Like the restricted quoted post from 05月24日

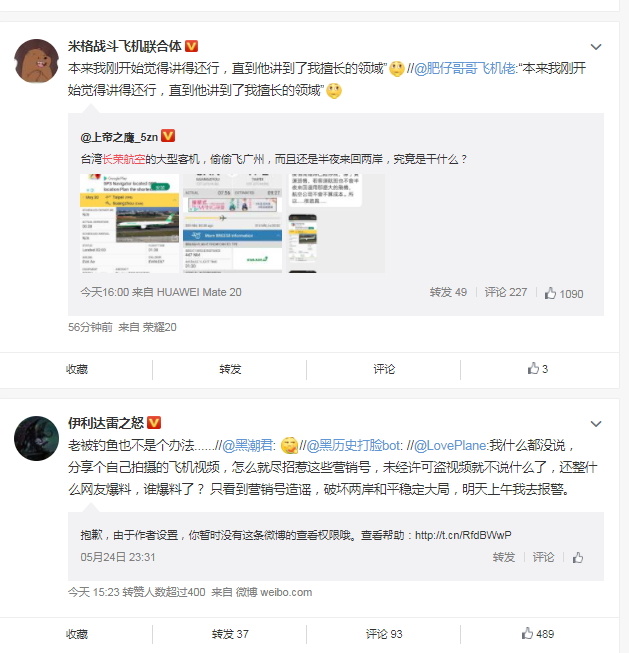(578, 557)
